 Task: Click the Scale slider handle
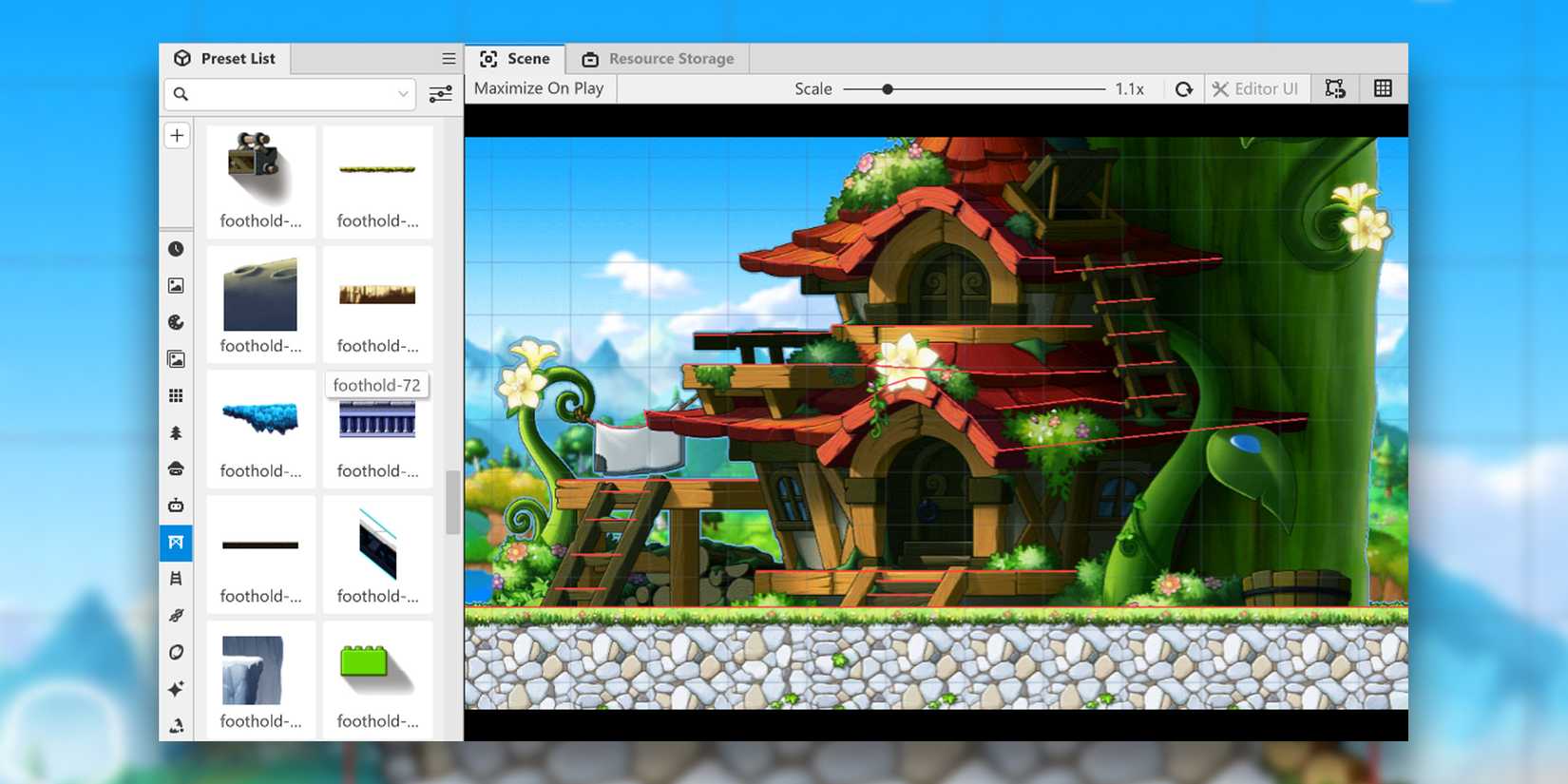click(x=887, y=89)
